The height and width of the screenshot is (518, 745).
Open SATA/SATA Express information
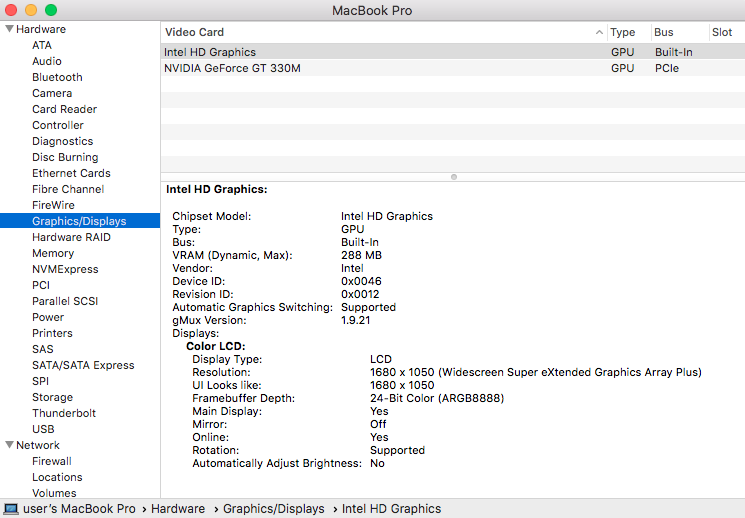point(83,365)
